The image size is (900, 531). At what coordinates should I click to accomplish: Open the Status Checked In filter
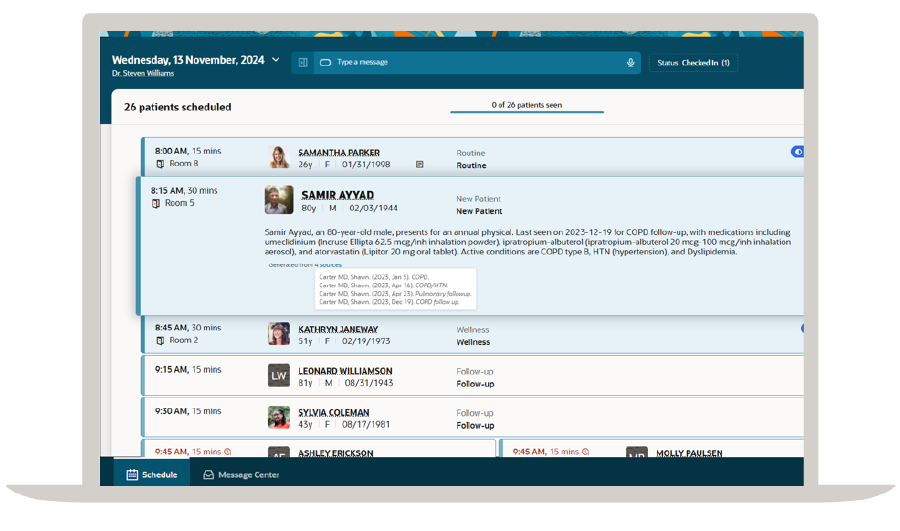click(693, 63)
